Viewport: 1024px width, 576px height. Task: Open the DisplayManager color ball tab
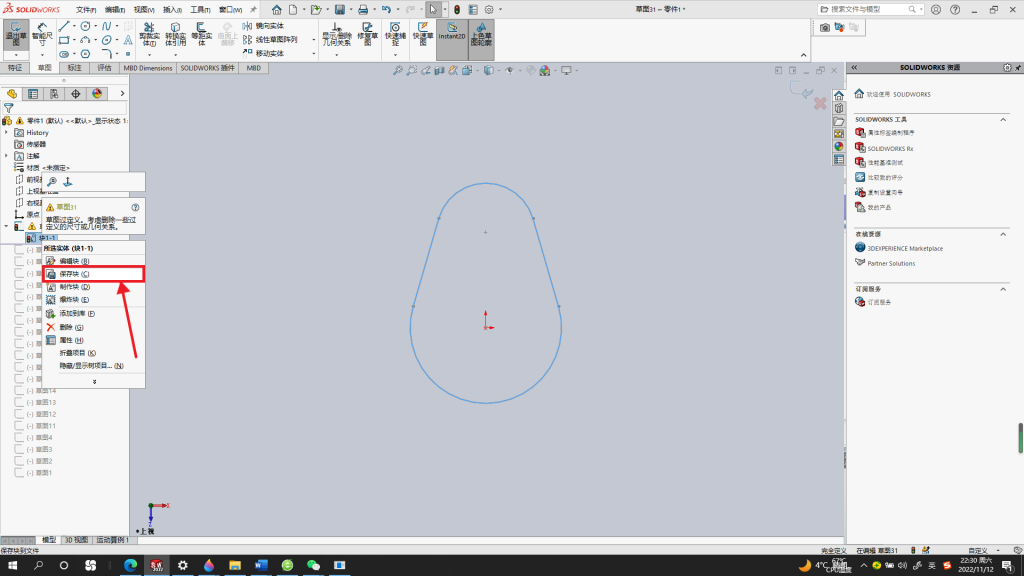click(97, 94)
